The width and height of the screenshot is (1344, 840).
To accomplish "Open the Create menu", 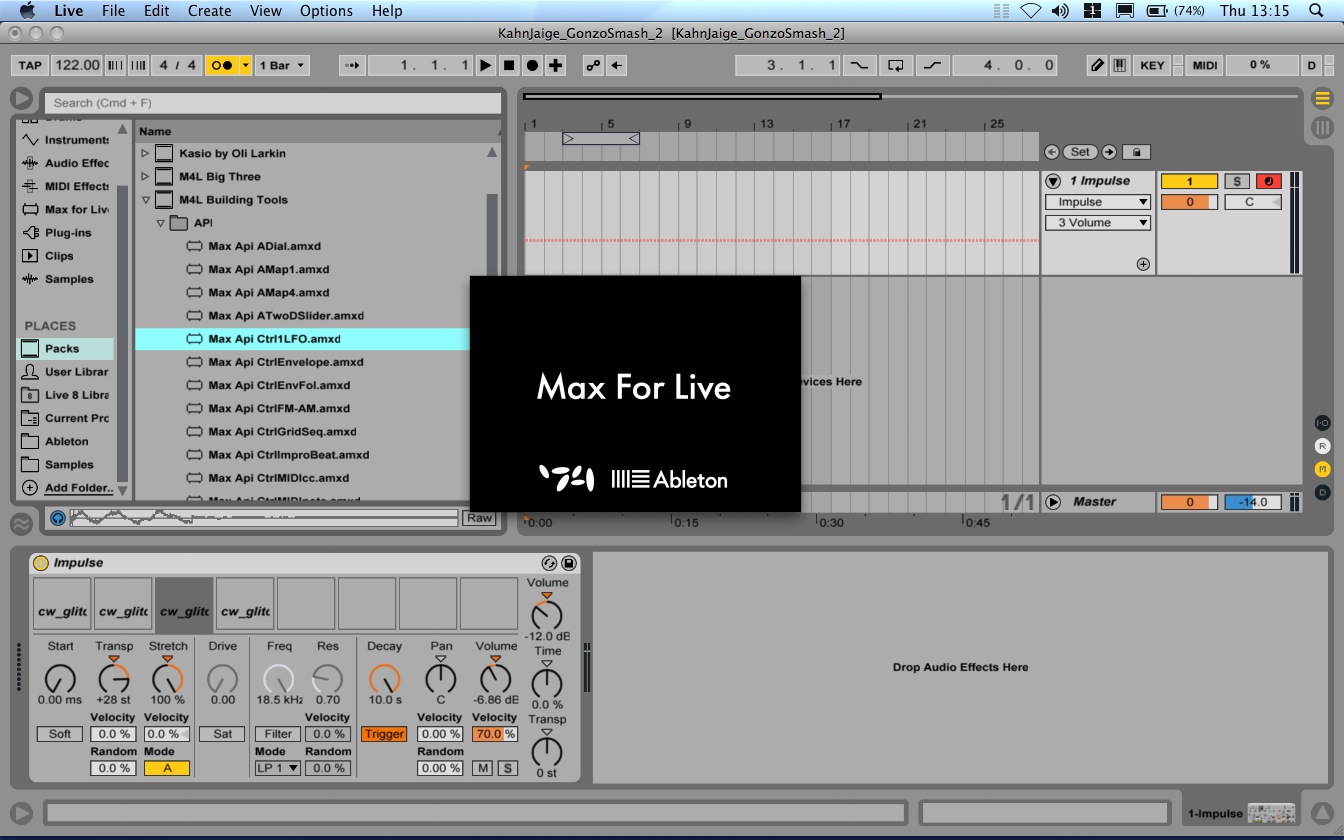I will click(209, 11).
